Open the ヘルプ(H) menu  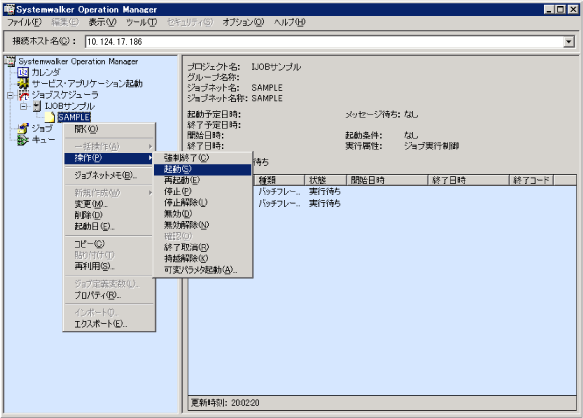pyautogui.click(x=290, y=22)
